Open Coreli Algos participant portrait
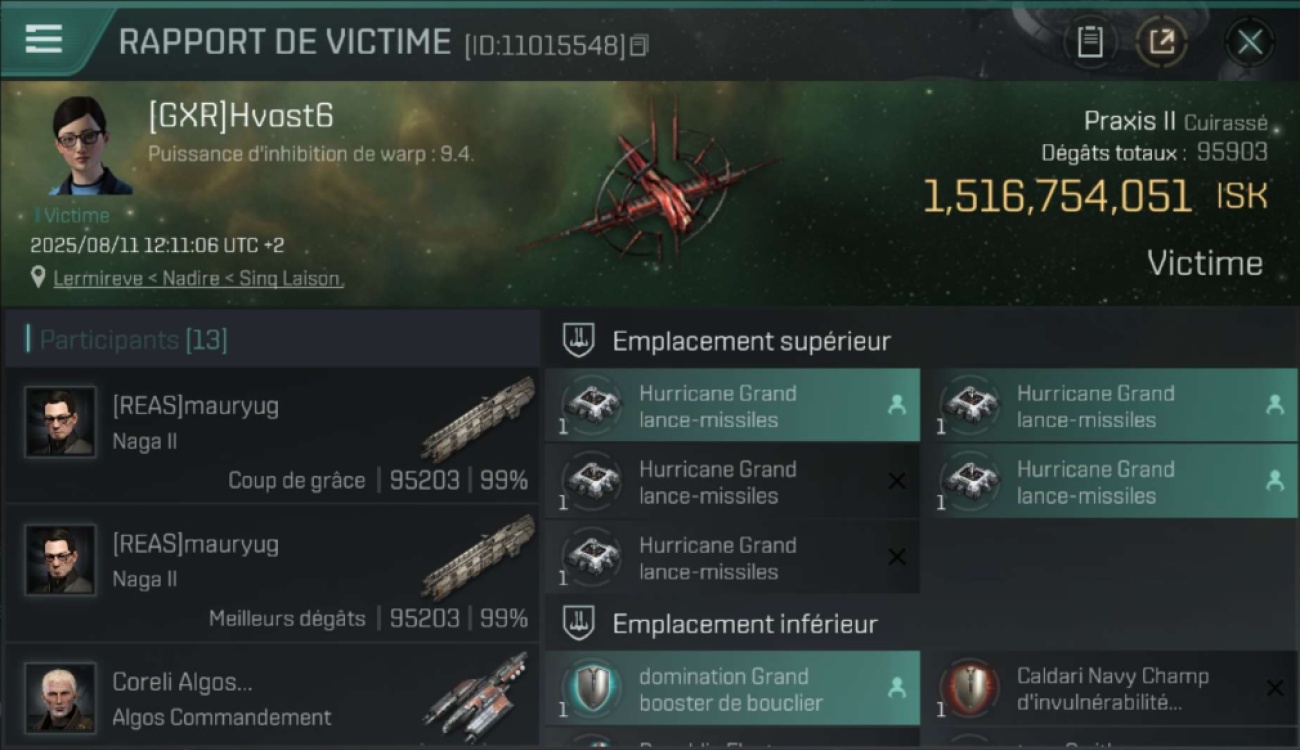The height and width of the screenshot is (750, 1300). point(61,698)
